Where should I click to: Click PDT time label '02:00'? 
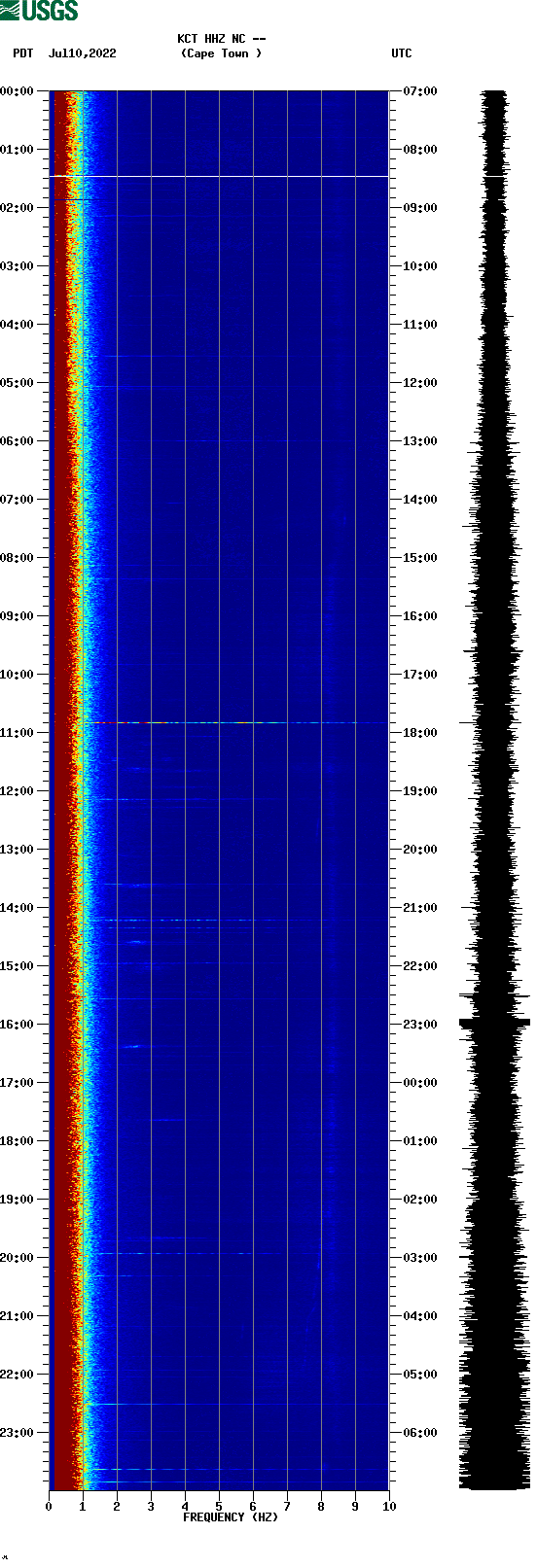click(x=18, y=208)
